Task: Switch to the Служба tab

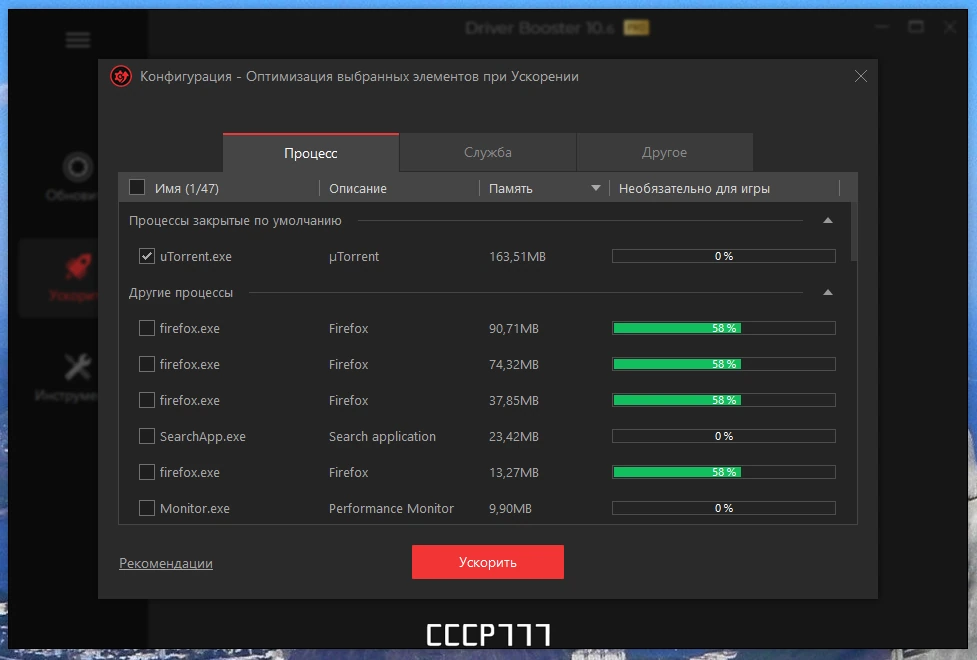Action: pyautogui.click(x=487, y=152)
